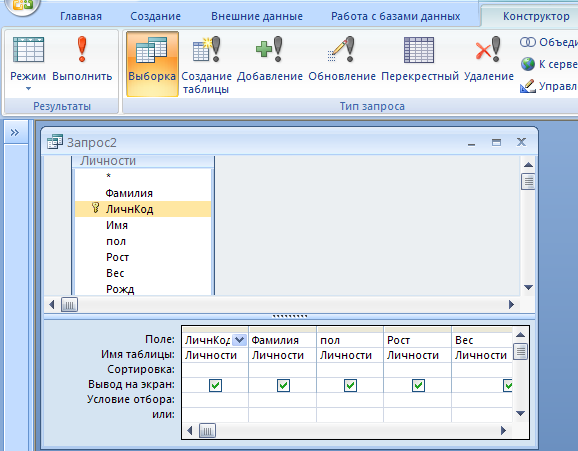Click the Личности table title bar
The image size is (578, 451).
(143, 161)
